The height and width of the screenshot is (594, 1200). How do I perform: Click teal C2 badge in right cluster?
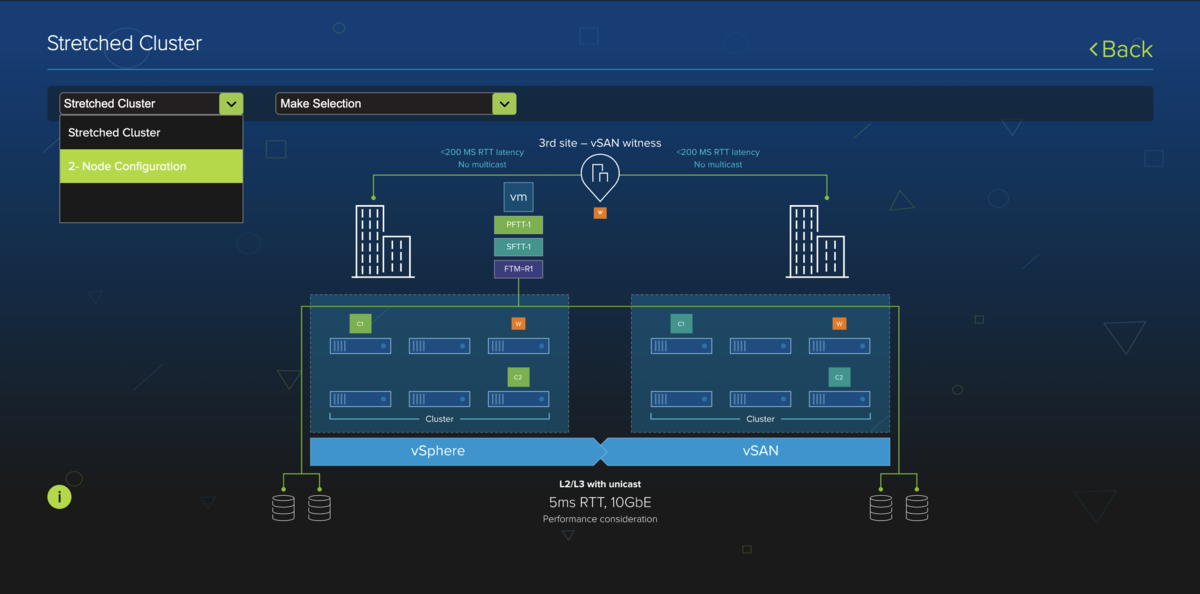coord(839,377)
